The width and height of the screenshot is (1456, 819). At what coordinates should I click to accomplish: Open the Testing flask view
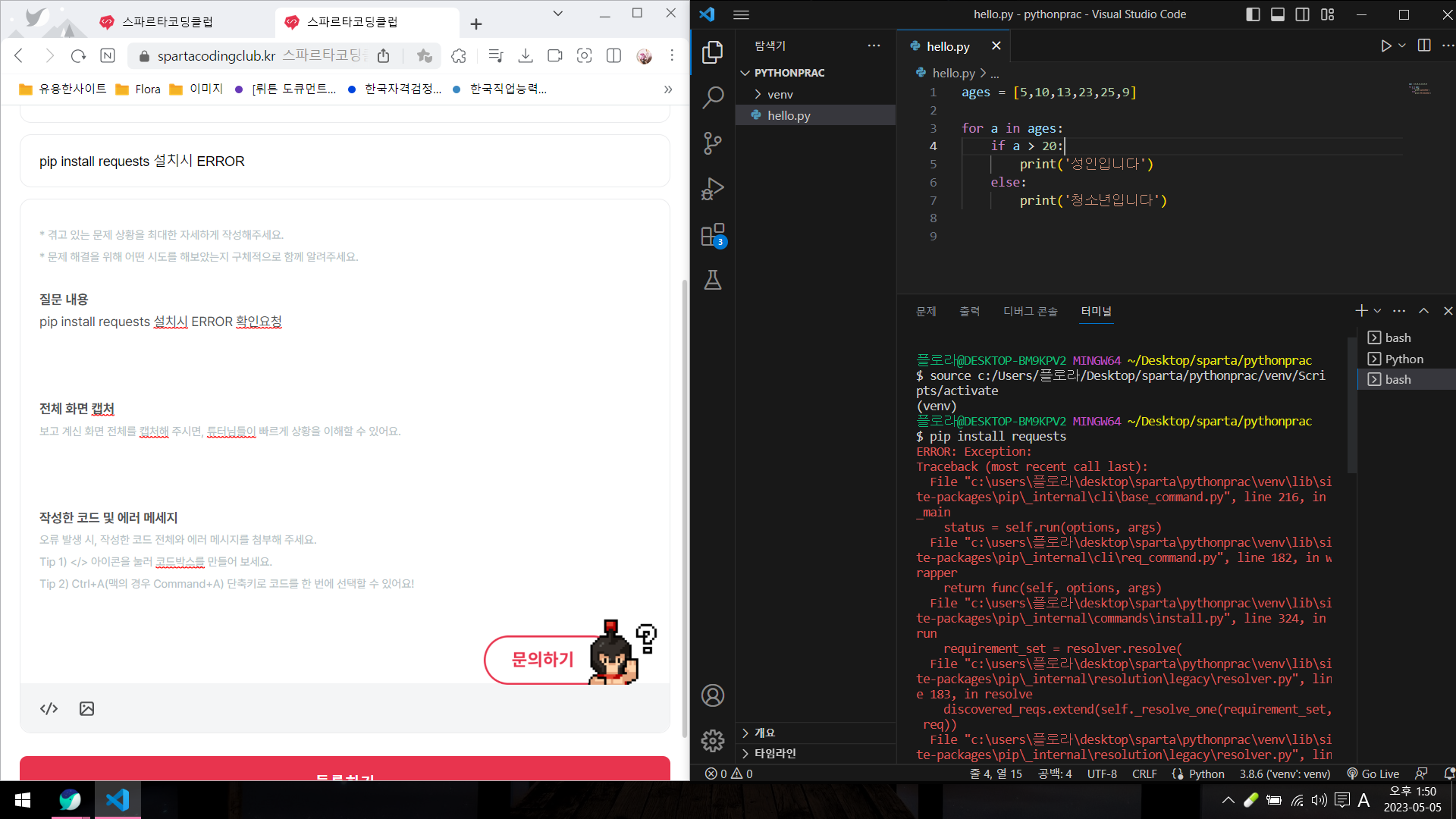[712, 280]
